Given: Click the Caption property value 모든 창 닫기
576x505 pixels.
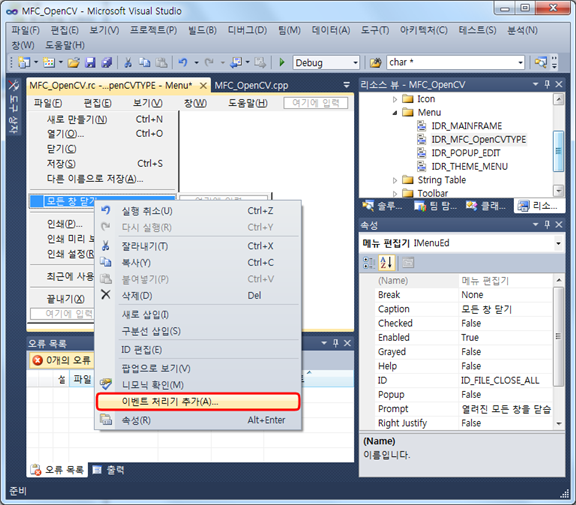Looking at the screenshot, I should (505, 309).
